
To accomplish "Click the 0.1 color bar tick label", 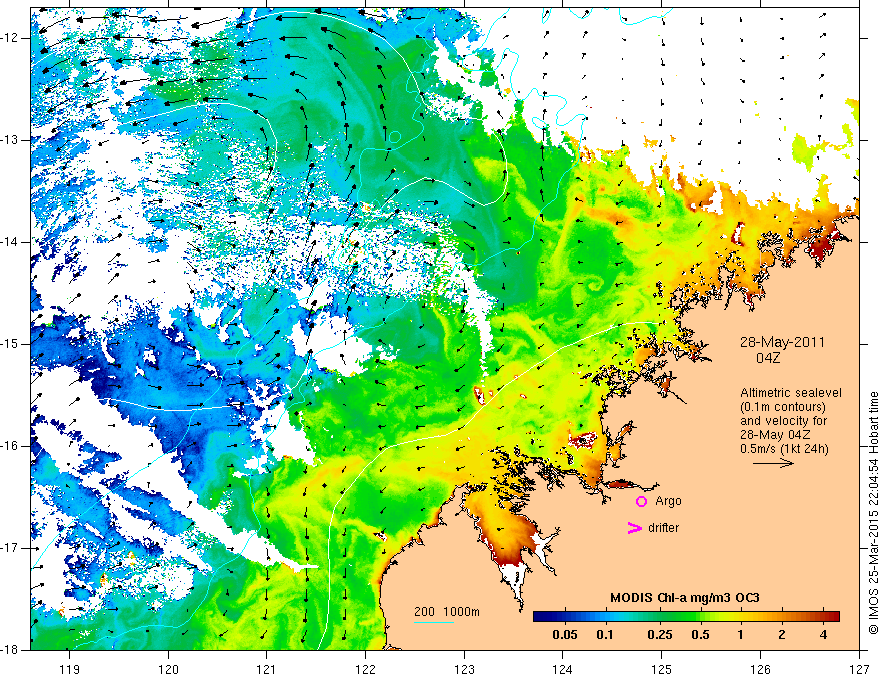I will (x=604, y=635).
